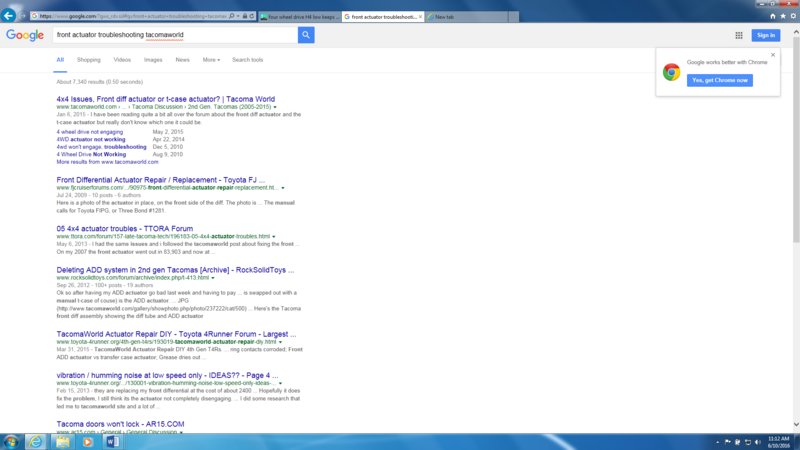Click the page scrollbar down arrow
This screenshot has height=450, width=800.
coord(796,424)
